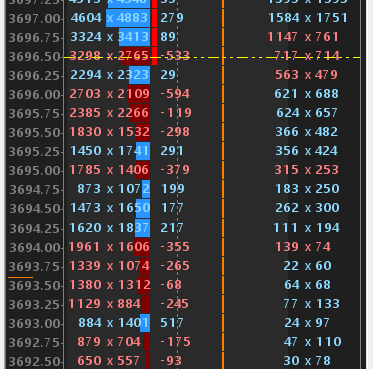The height and width of the screenshot is (369, 373).
Task: Click the 3694.00 price label
Action: [34, 248]
